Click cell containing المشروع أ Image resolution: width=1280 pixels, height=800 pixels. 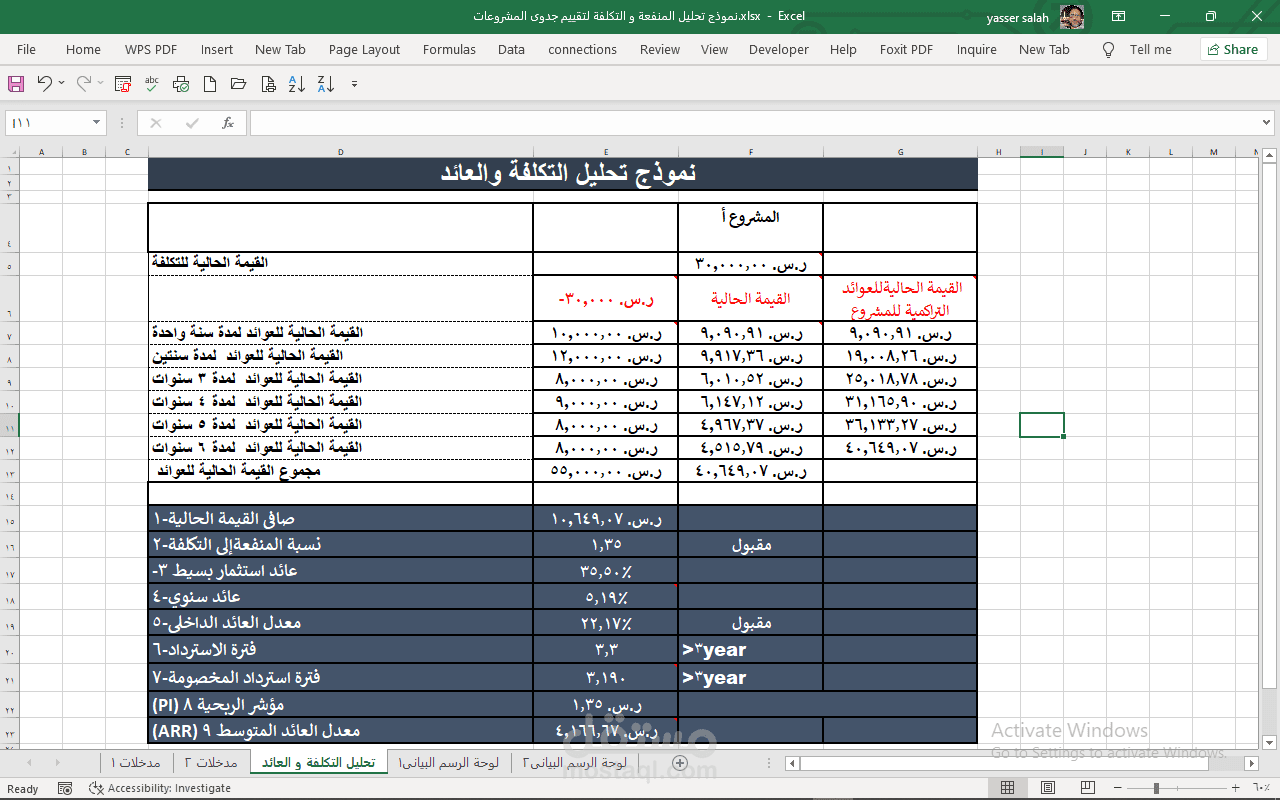[751, 228]
